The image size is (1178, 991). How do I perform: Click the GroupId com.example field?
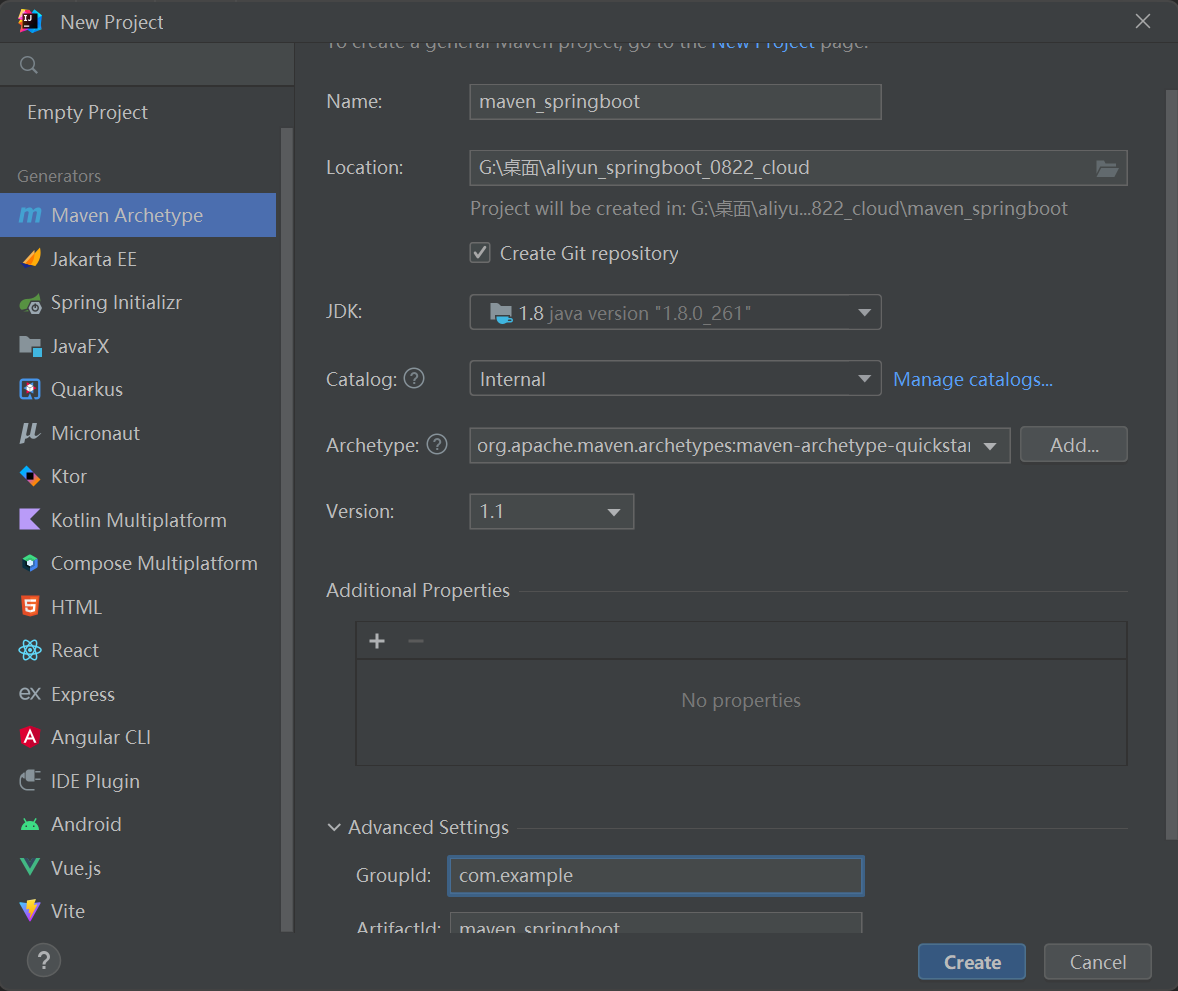point(656,876)
